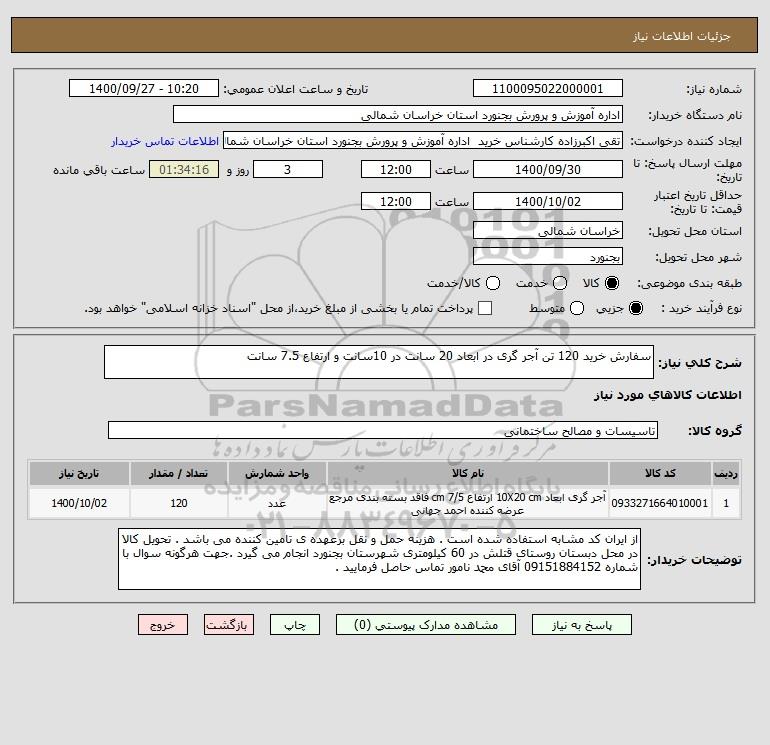Viewport: 770px width, 745px height.
Task: Click item code 0933271664010001 cell
Action: 660,503
